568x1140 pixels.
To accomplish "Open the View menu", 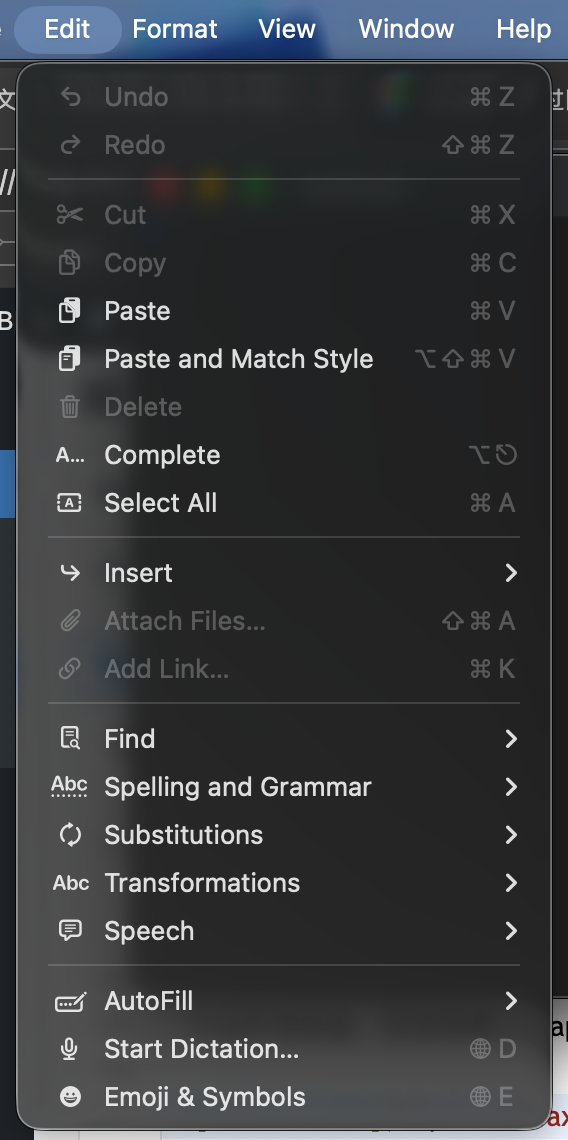I will (x=287, y=29).
